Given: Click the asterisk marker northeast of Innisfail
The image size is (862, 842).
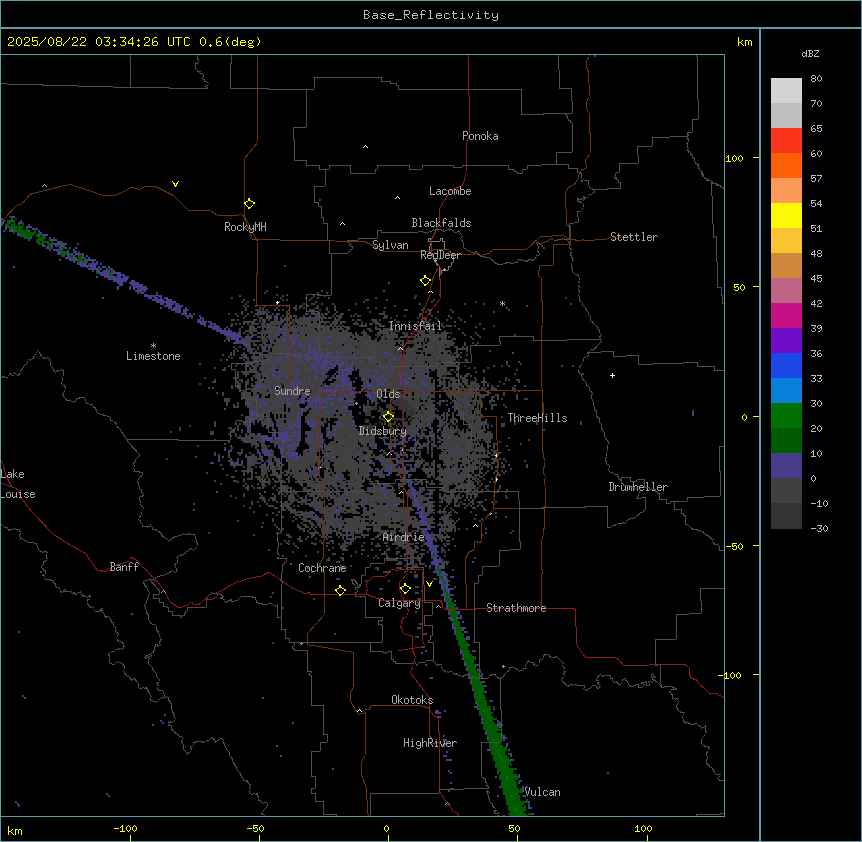Looking at the screenshot, I should (x=502, y=303).
